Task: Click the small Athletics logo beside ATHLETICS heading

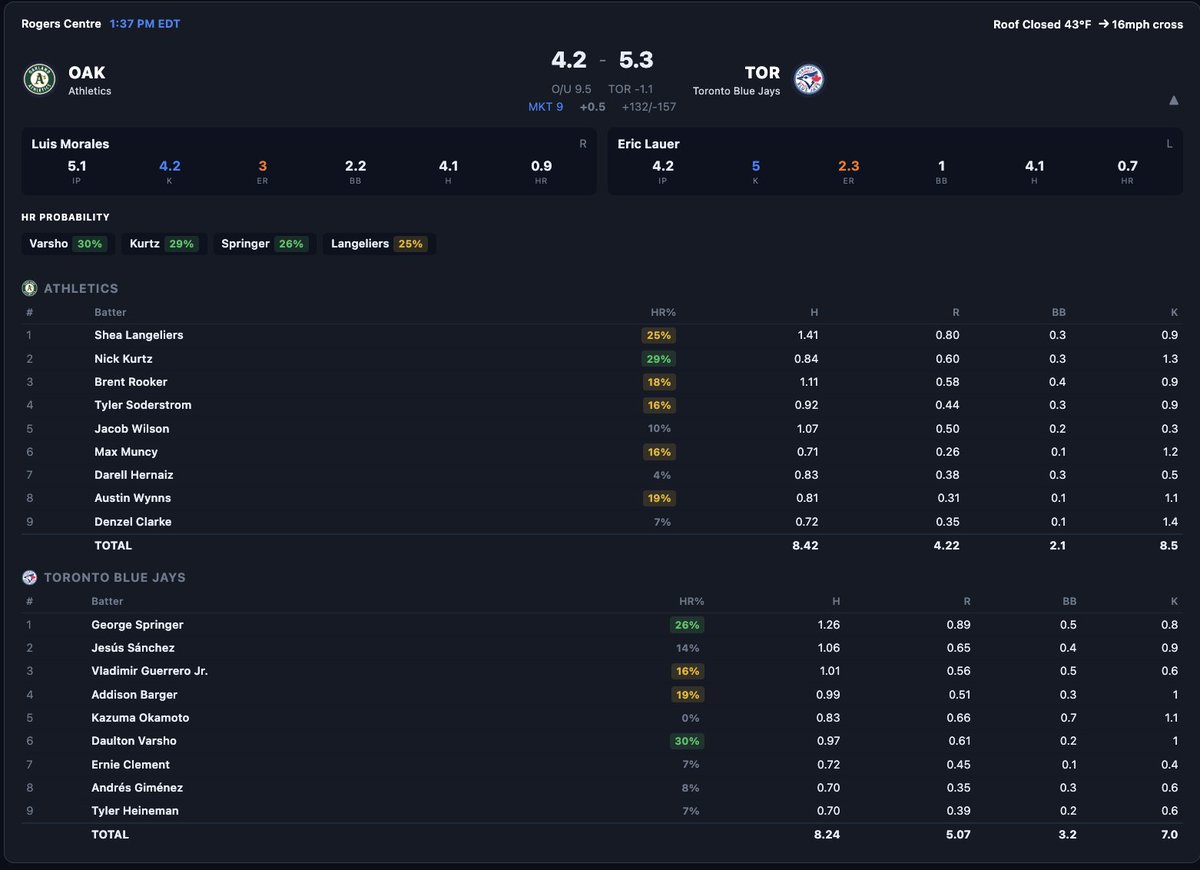Action: tap(29, 288)
